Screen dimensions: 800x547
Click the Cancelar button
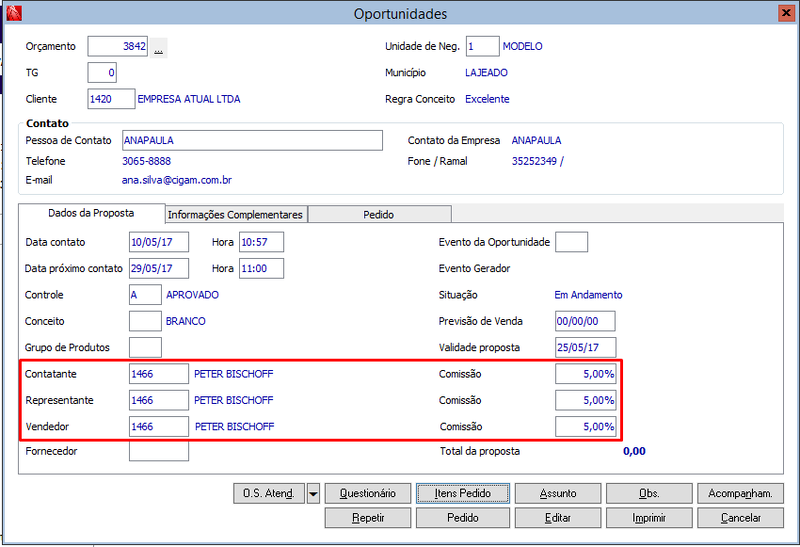point(740,518)
